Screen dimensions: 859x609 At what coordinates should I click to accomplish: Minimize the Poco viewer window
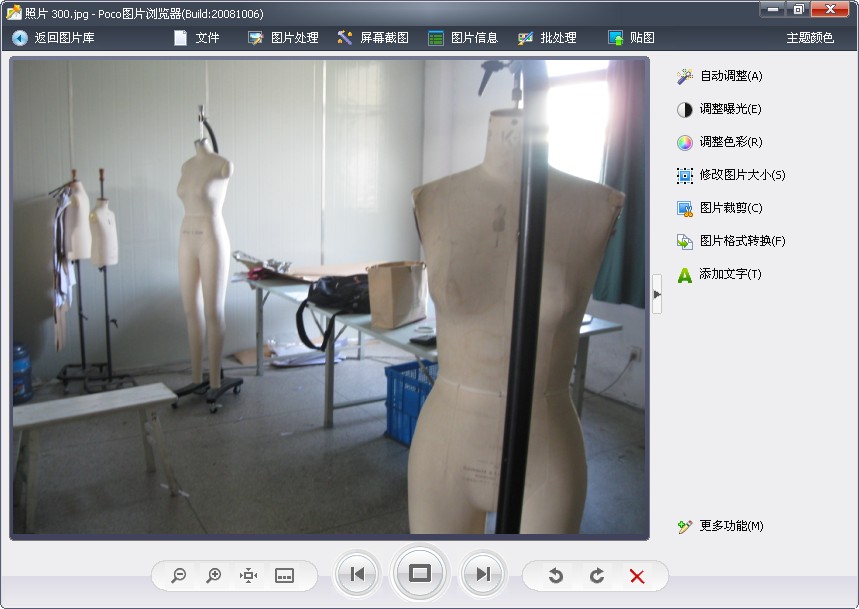[x=773, y=9]
